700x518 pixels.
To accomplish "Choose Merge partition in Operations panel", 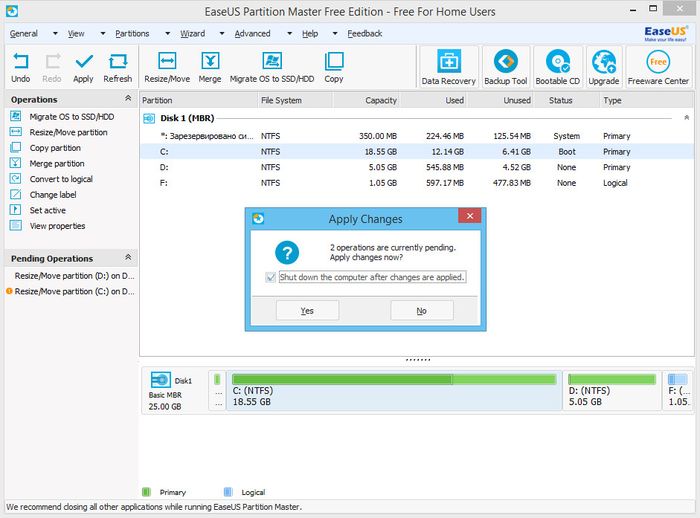I will (x=47, y=163).
